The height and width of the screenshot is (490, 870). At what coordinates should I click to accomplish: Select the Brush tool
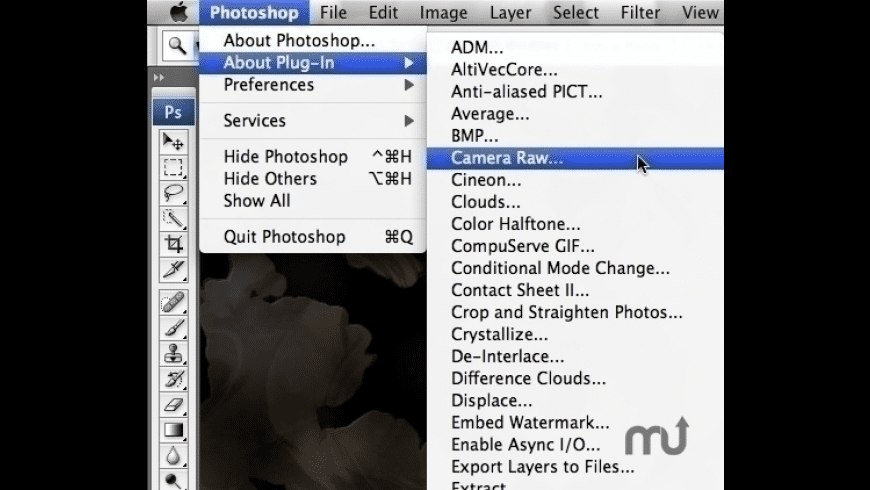tap(173, 327)
